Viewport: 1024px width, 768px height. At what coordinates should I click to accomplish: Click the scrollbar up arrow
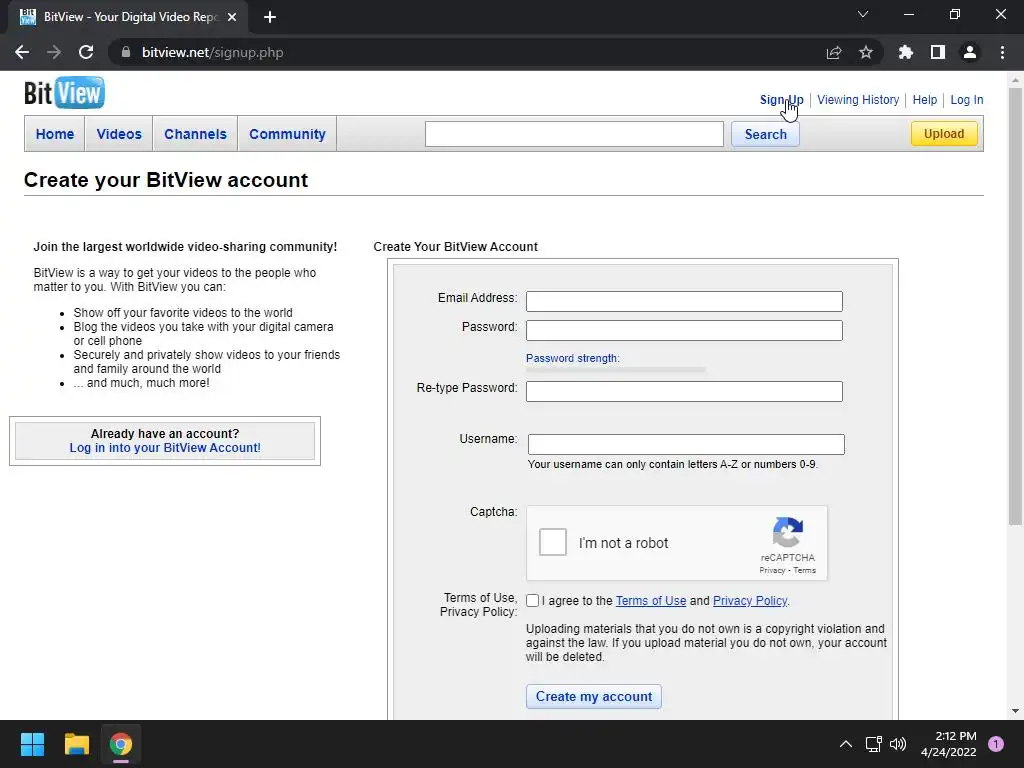click(x=1015, y=80)
